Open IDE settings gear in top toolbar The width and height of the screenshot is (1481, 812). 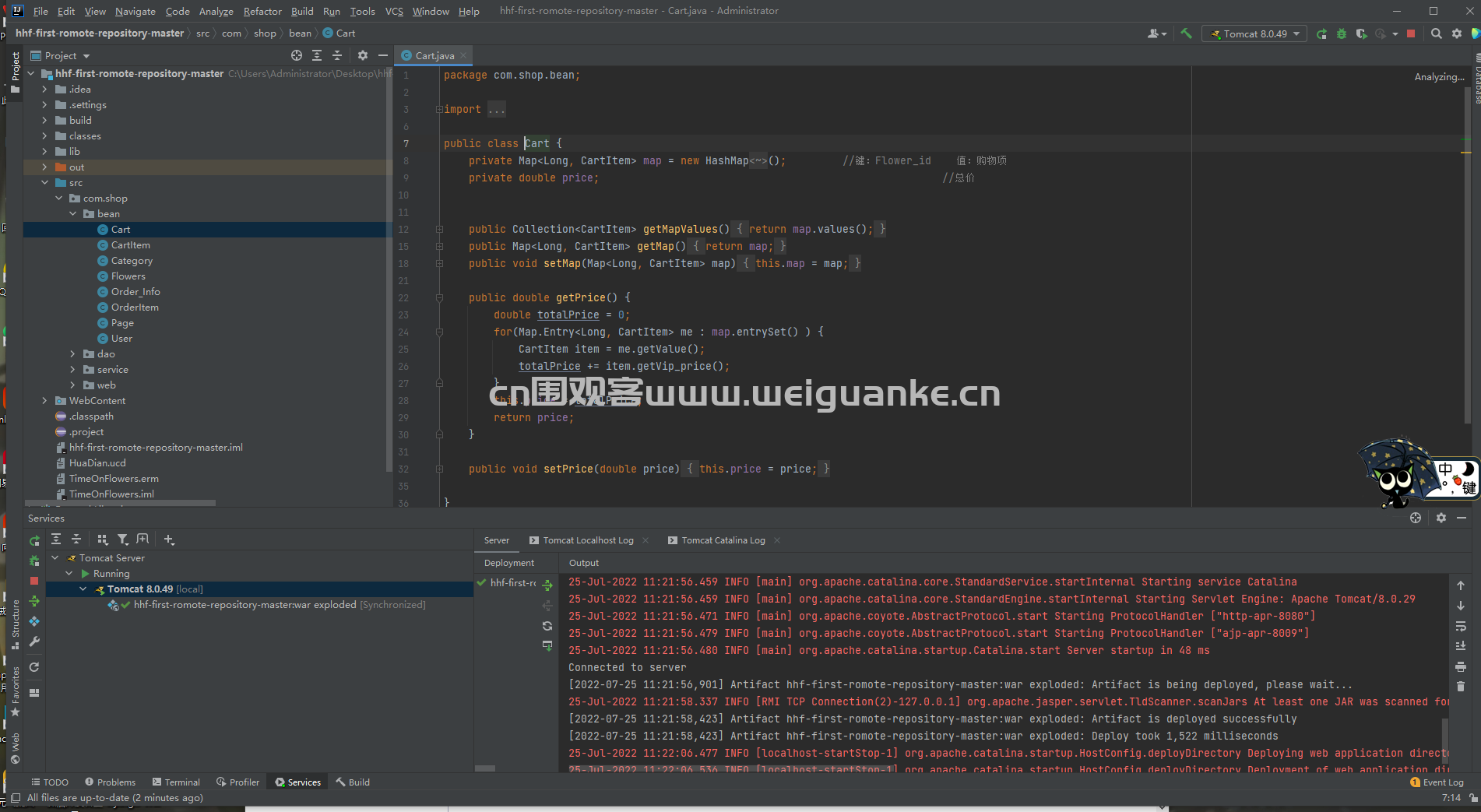click(1457, 33)
